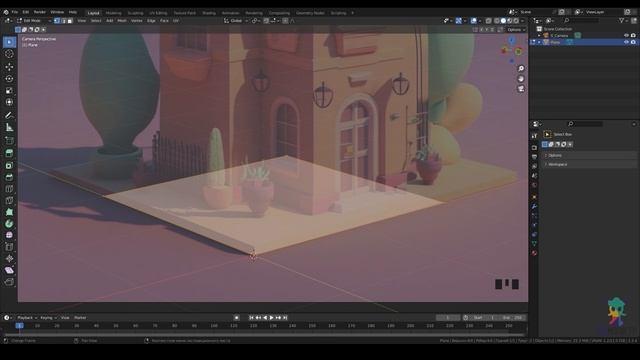Activate the Annotate tool
Viewport: 640px width, 360px height.
[x=9, y=116]
